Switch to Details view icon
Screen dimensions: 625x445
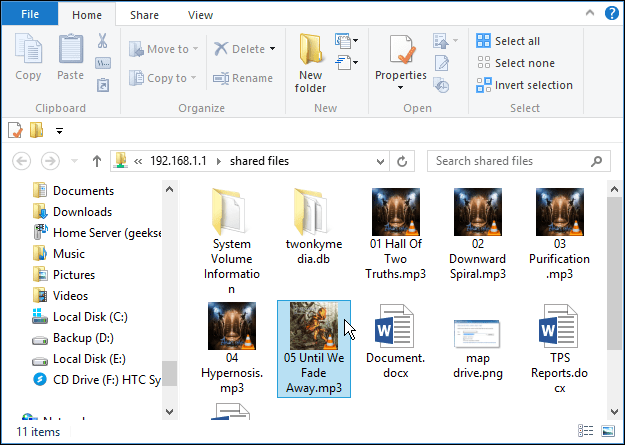click(586, 431)
